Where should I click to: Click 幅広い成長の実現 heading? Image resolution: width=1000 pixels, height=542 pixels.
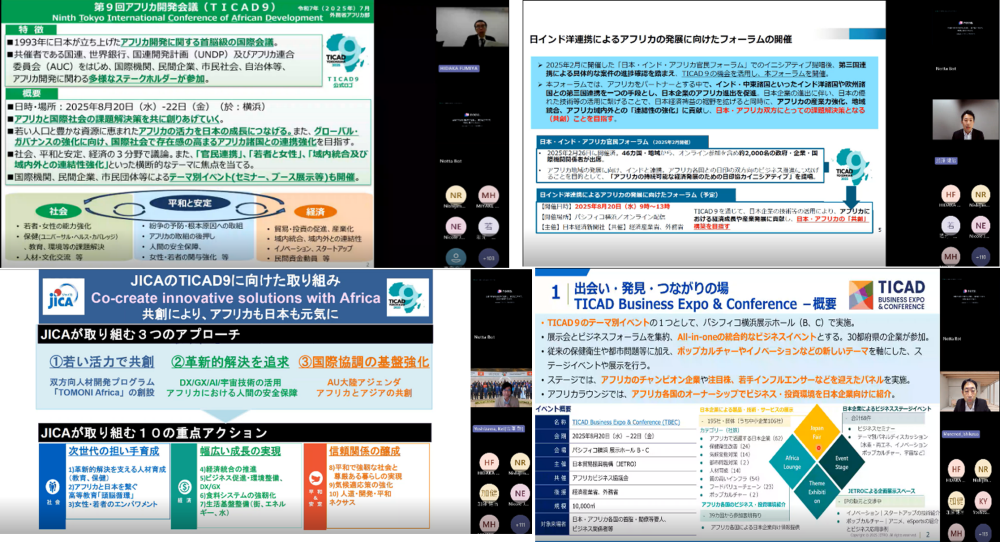240,451
